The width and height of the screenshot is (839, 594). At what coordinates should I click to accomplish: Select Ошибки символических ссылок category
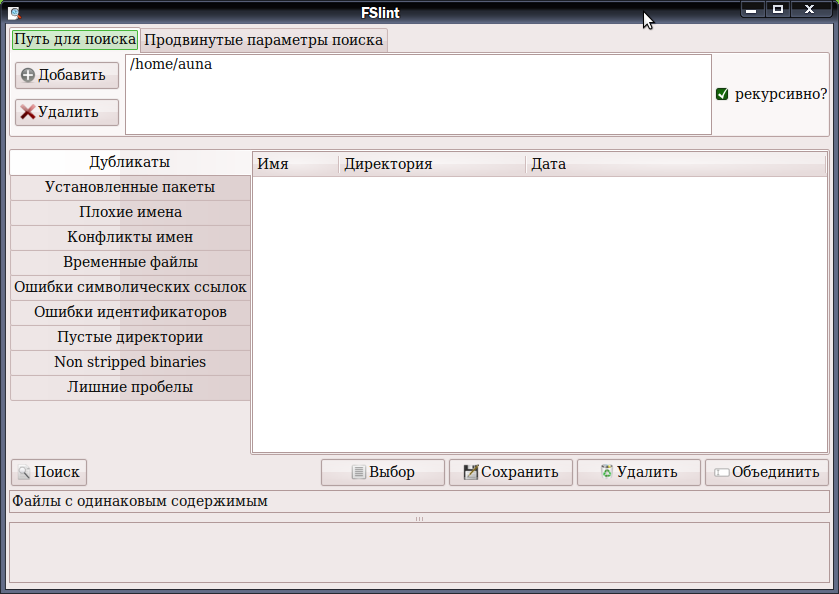[130, 287]
